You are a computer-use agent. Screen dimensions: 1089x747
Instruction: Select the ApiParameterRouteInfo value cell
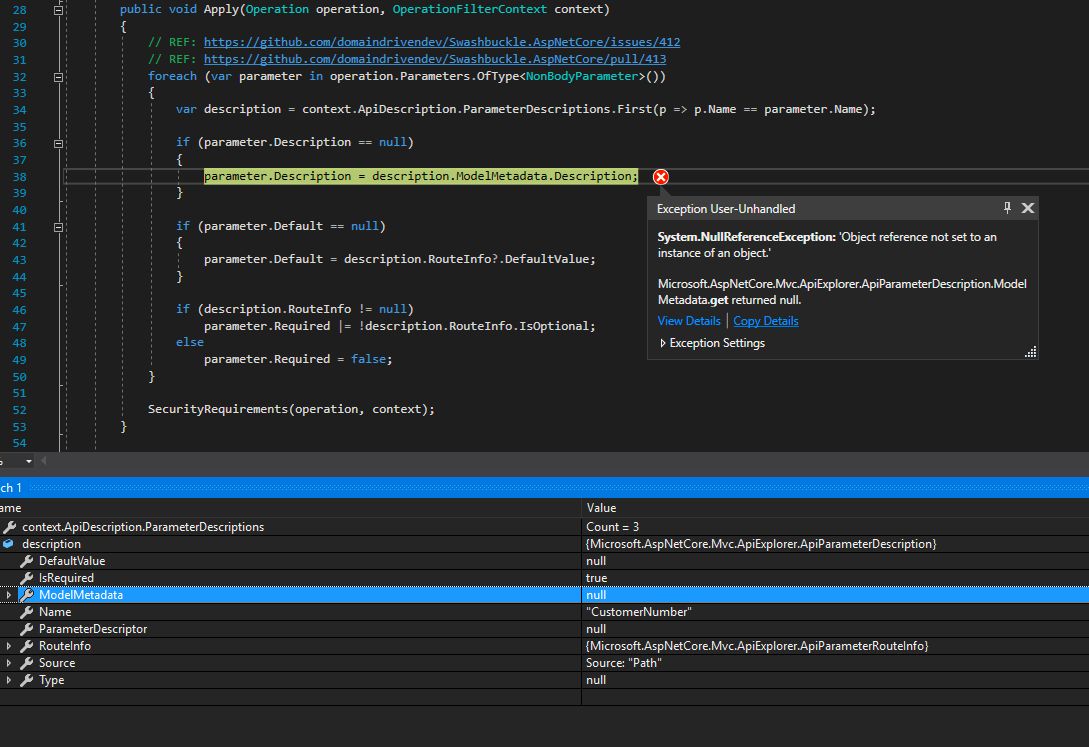[835, 646]
